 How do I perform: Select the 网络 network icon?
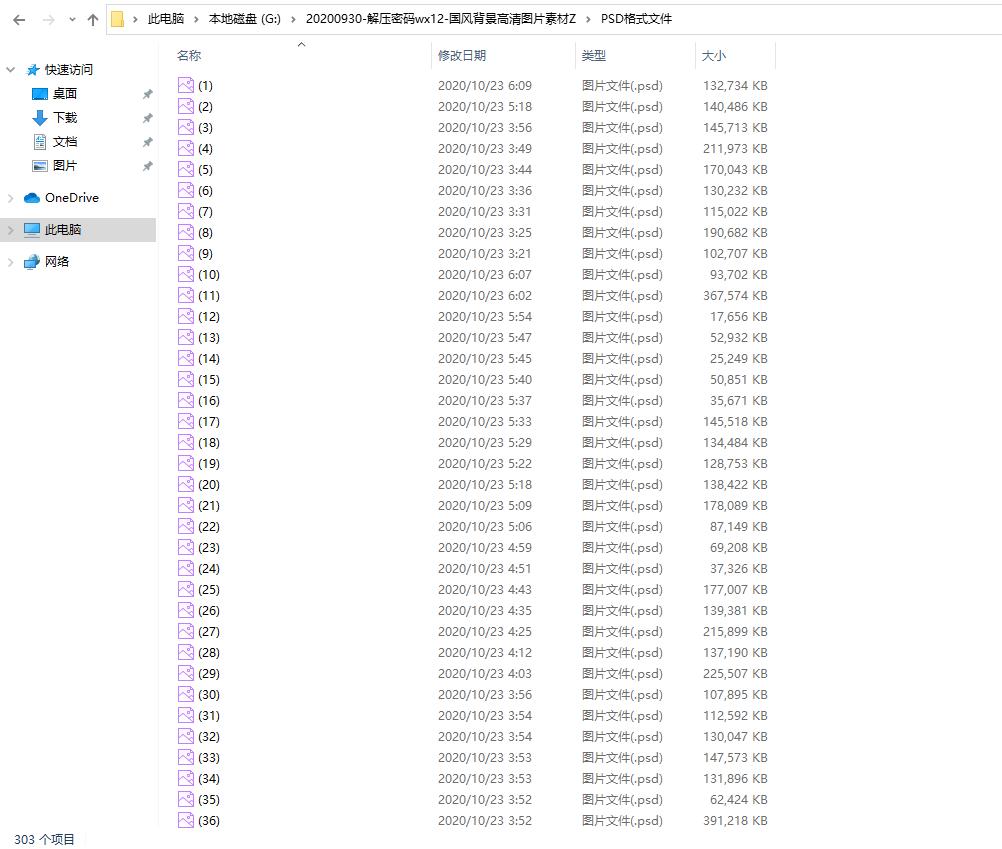point(32,262)
